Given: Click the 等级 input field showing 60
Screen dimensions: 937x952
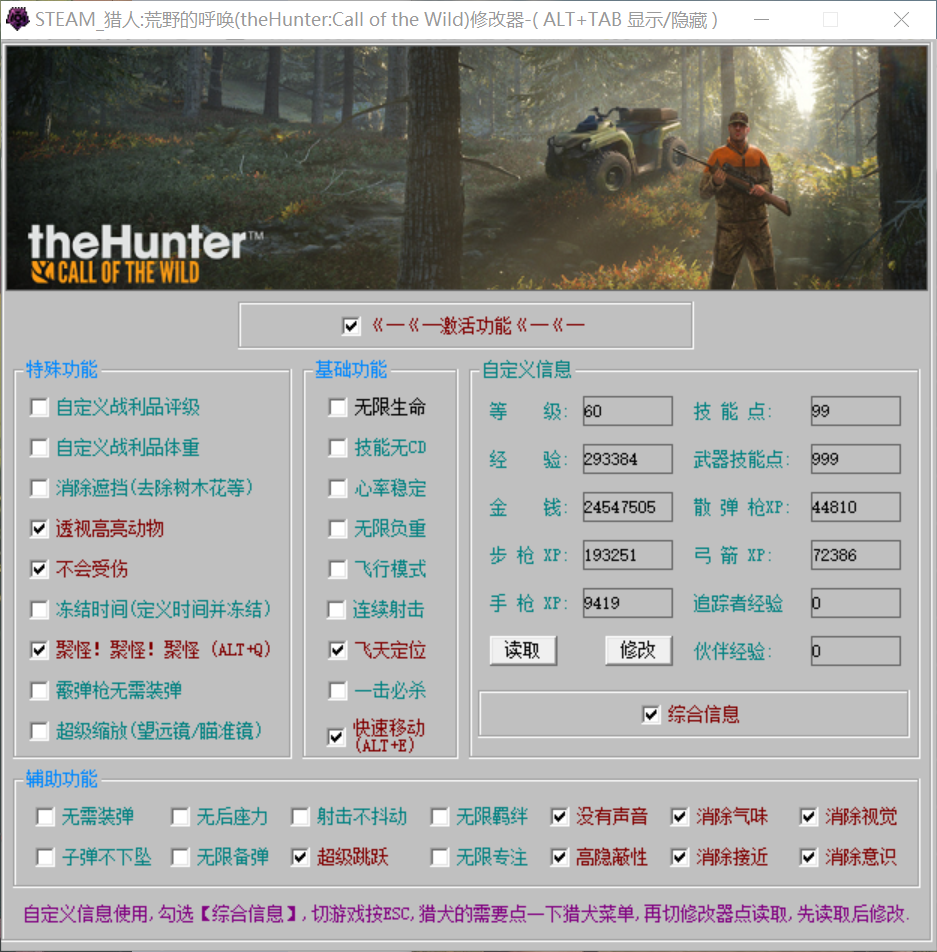Looking at the screenshot, I should [x=627, y=411].
